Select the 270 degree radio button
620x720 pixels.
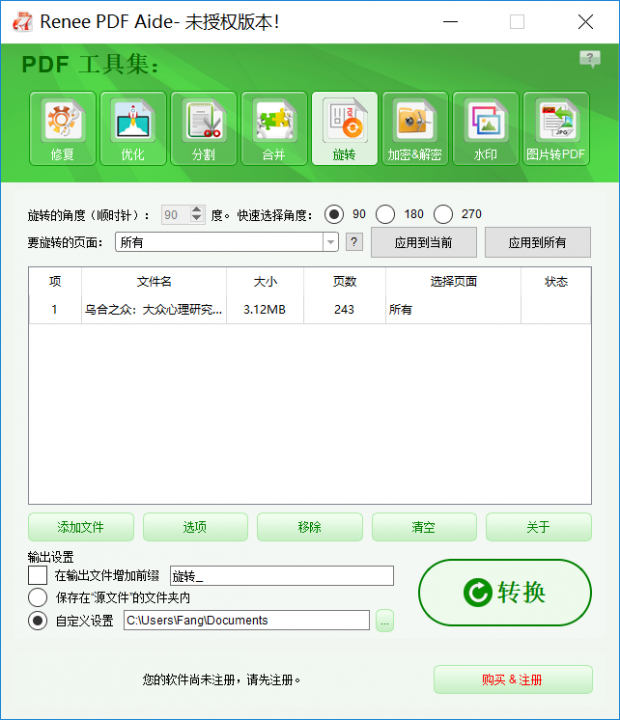pyautogui.click(x=443, y=214)
